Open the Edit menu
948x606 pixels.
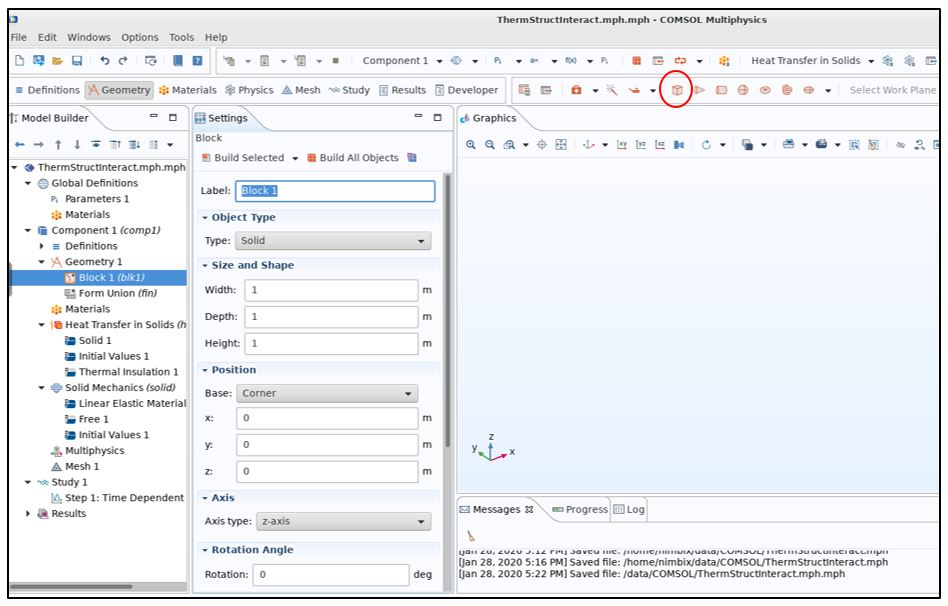pos(47,37)
